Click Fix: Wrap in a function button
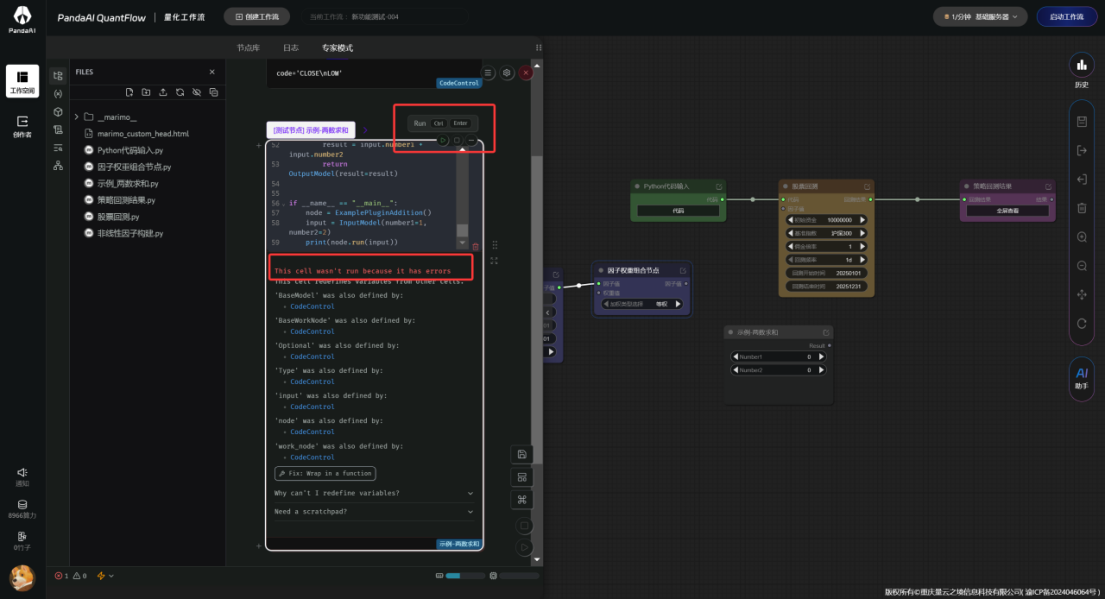This screenshot has width=1105, height=600. (325, 474)
